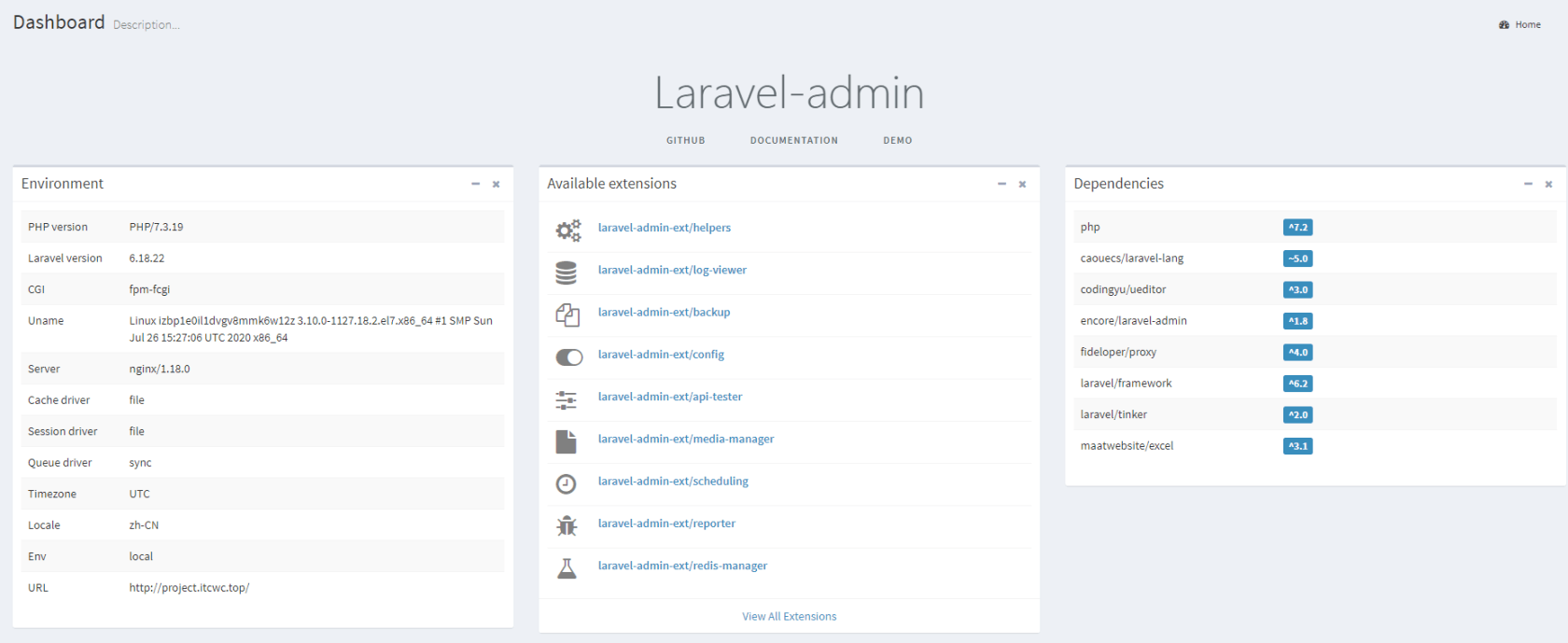Collapse the Environment panel
Image resolution: width=1568 pixels, height=643 pixels.
point(475,184)
